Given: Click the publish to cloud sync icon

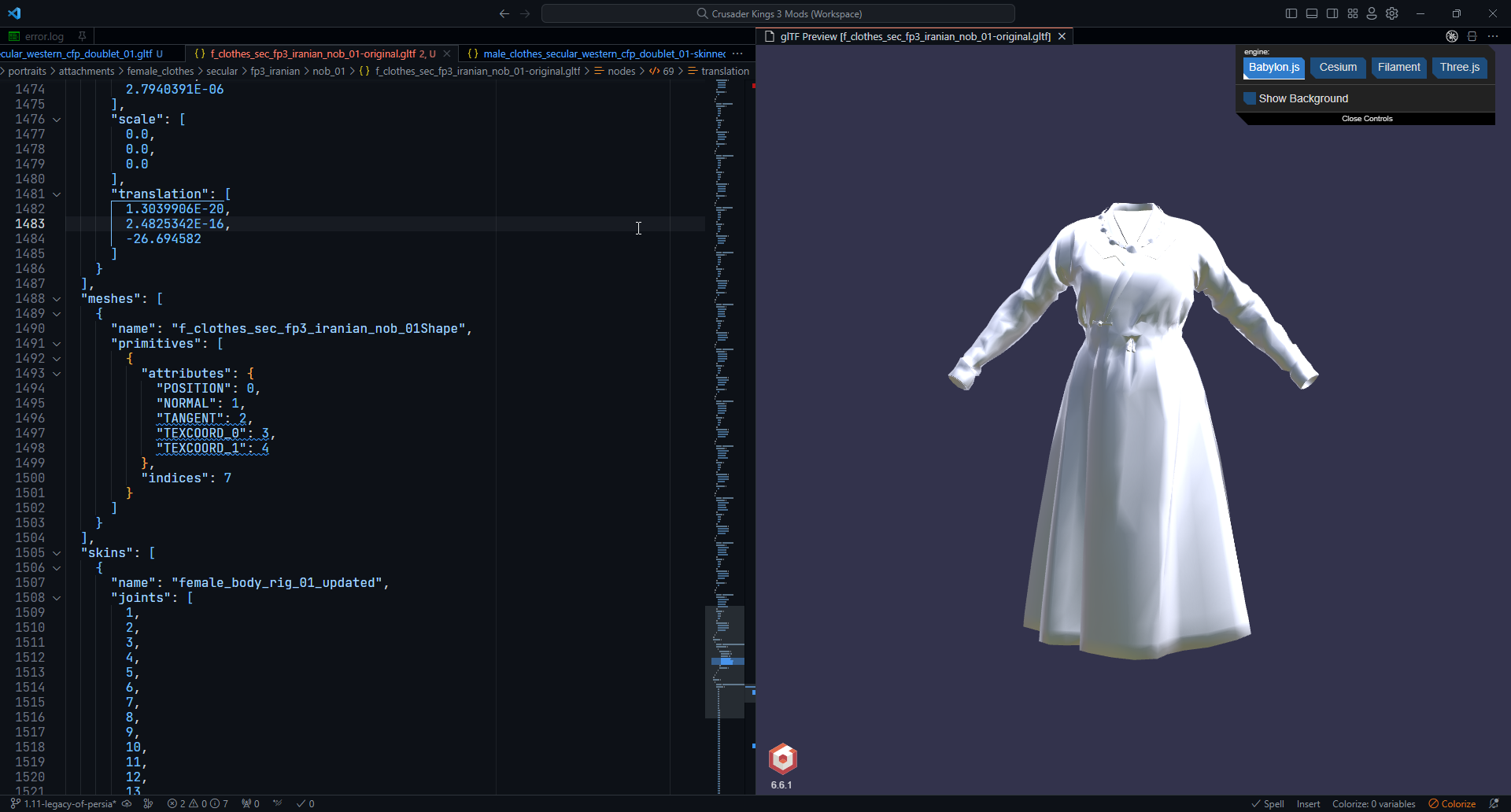Looking at the screenshot, I should 127,803.
